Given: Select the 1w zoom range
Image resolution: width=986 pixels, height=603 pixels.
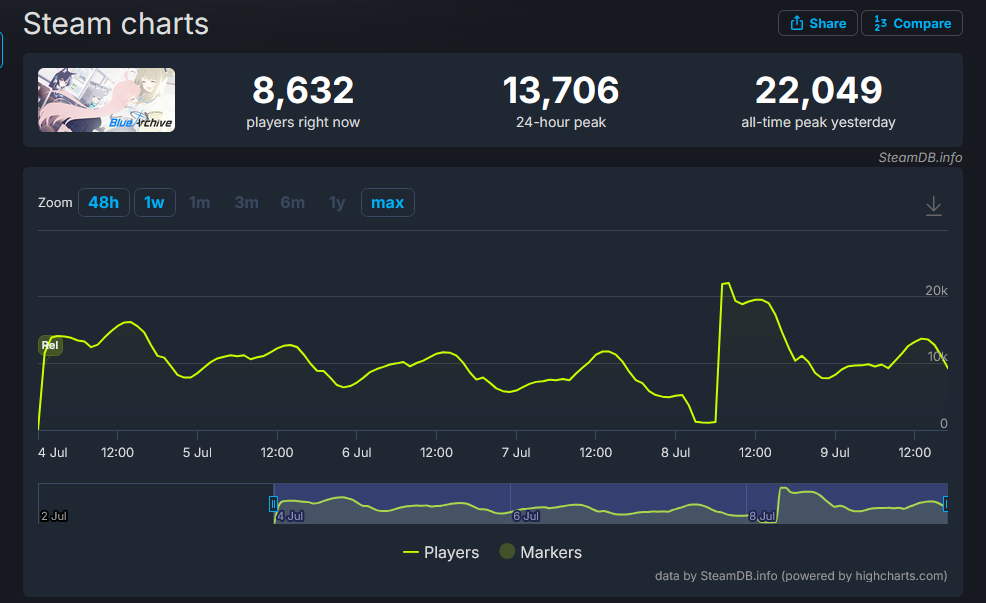Looking at the screenshot, I should tap(155, 202).
